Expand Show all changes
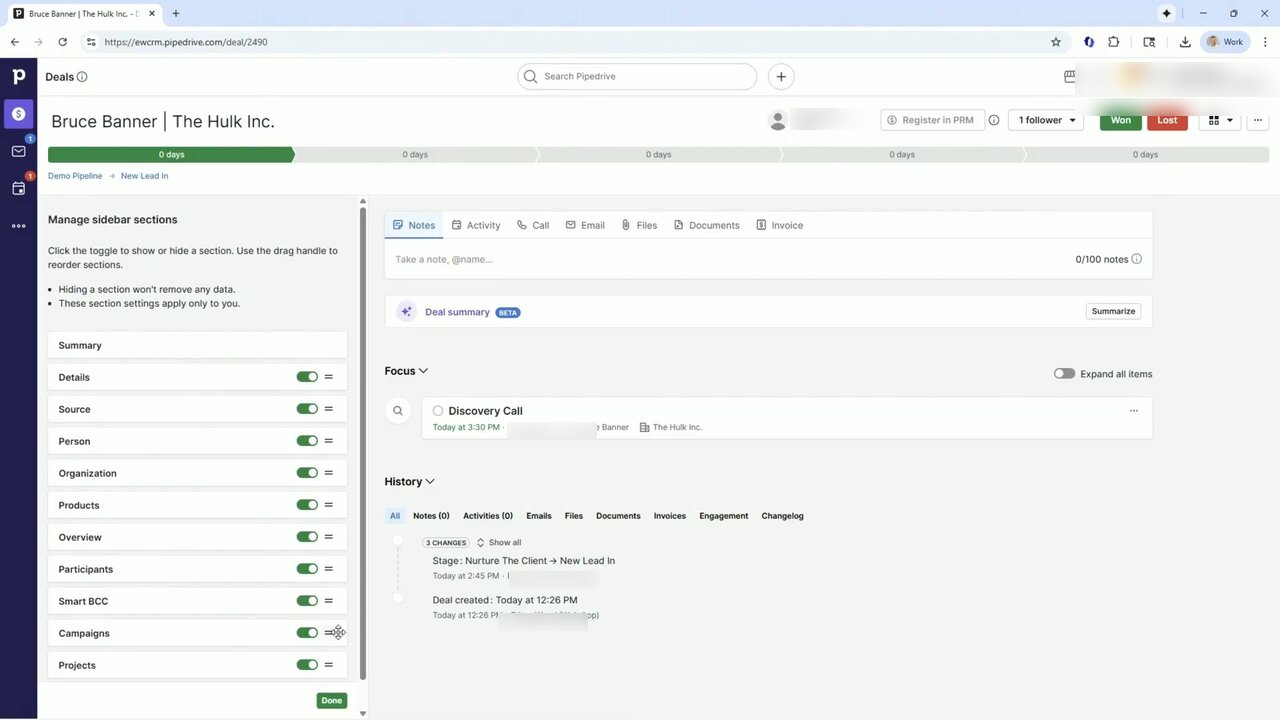The image size is (1280, 720). tap(499, 543)
